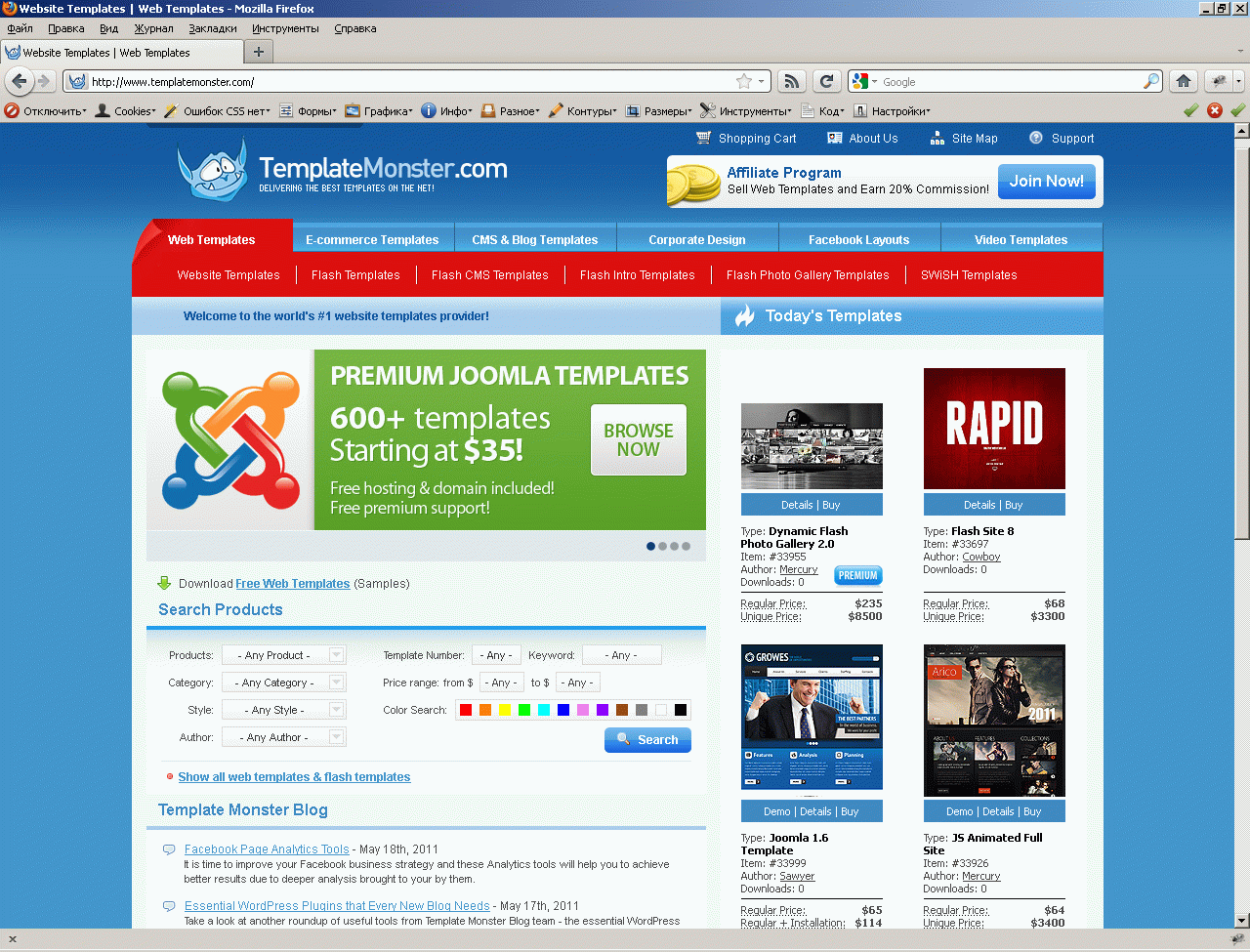The width and height of the screenshot is (1250, 952).
Task: Open the Ошибок CSS нет toolbar item
Action: 217,111
